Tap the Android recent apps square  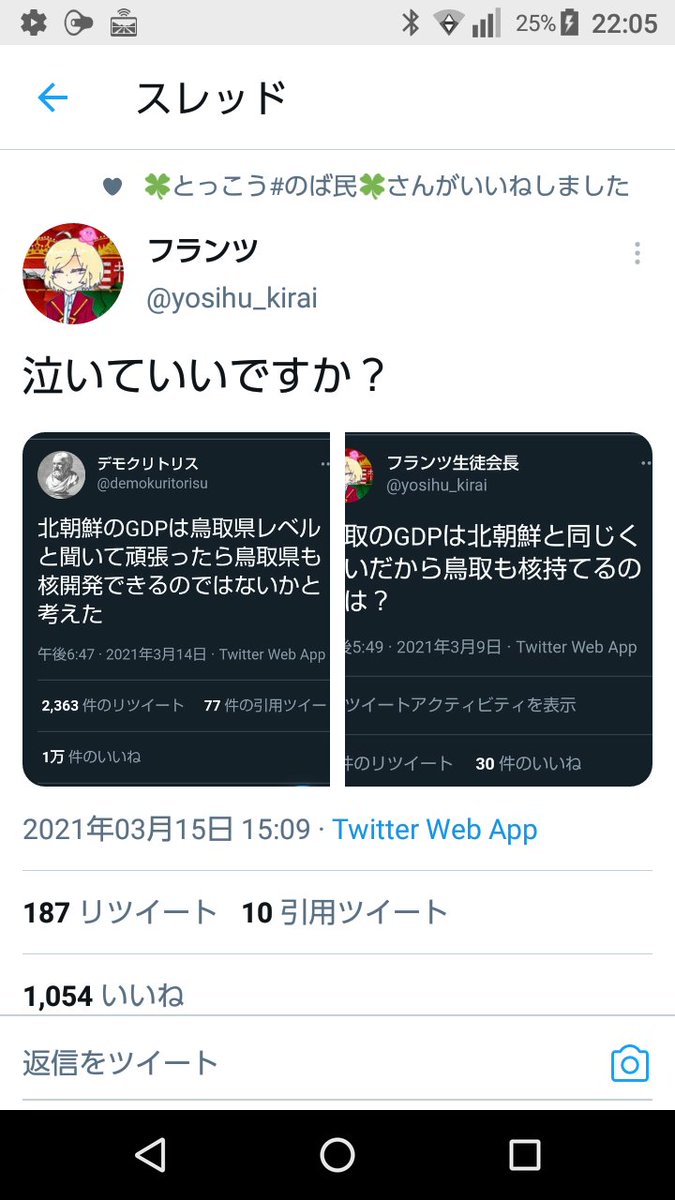coord(524,1155)
